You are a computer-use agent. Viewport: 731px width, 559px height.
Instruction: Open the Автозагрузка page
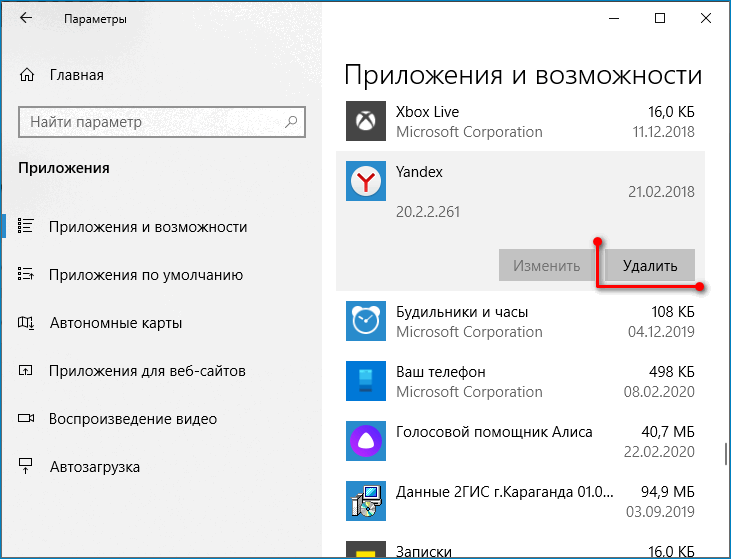[94, 467]
